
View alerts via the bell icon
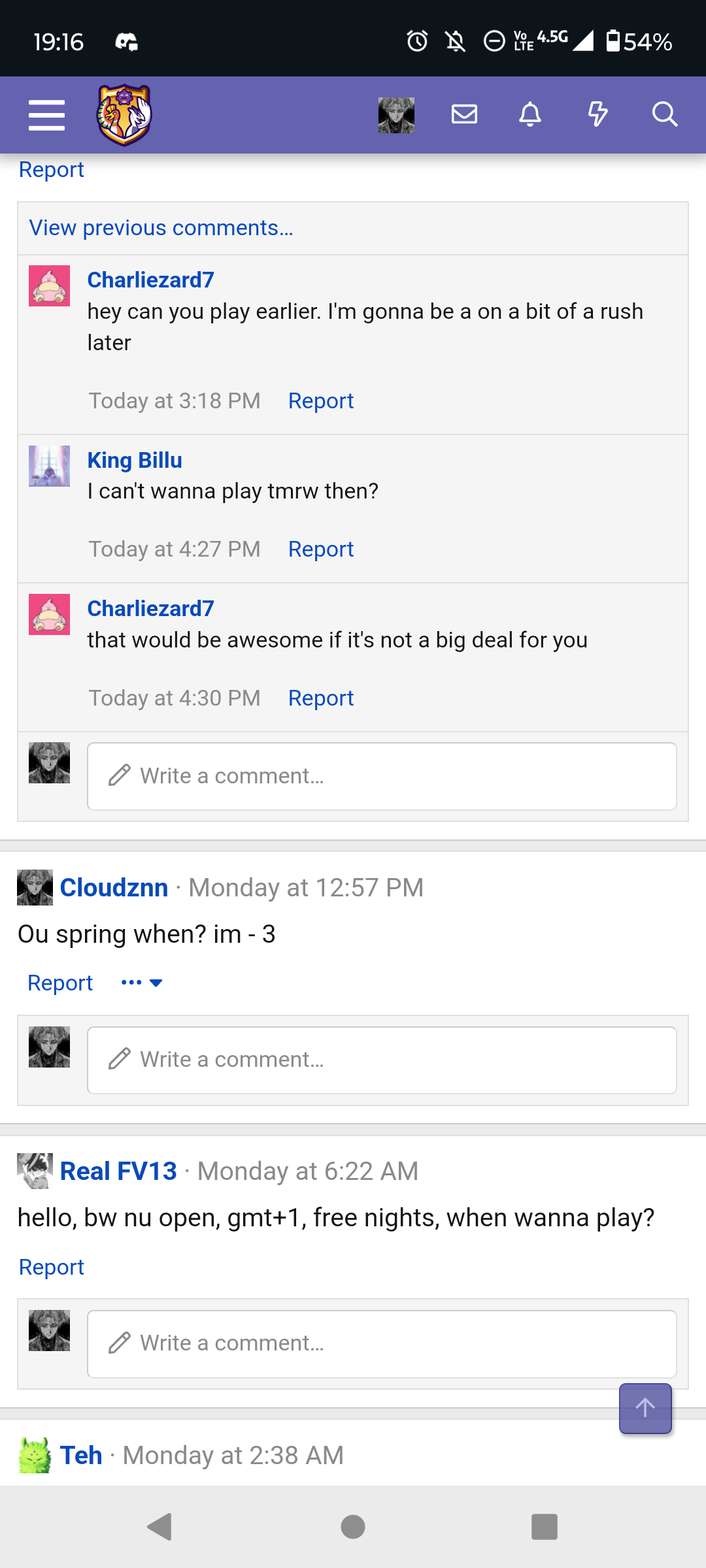[x=531, y=115]
